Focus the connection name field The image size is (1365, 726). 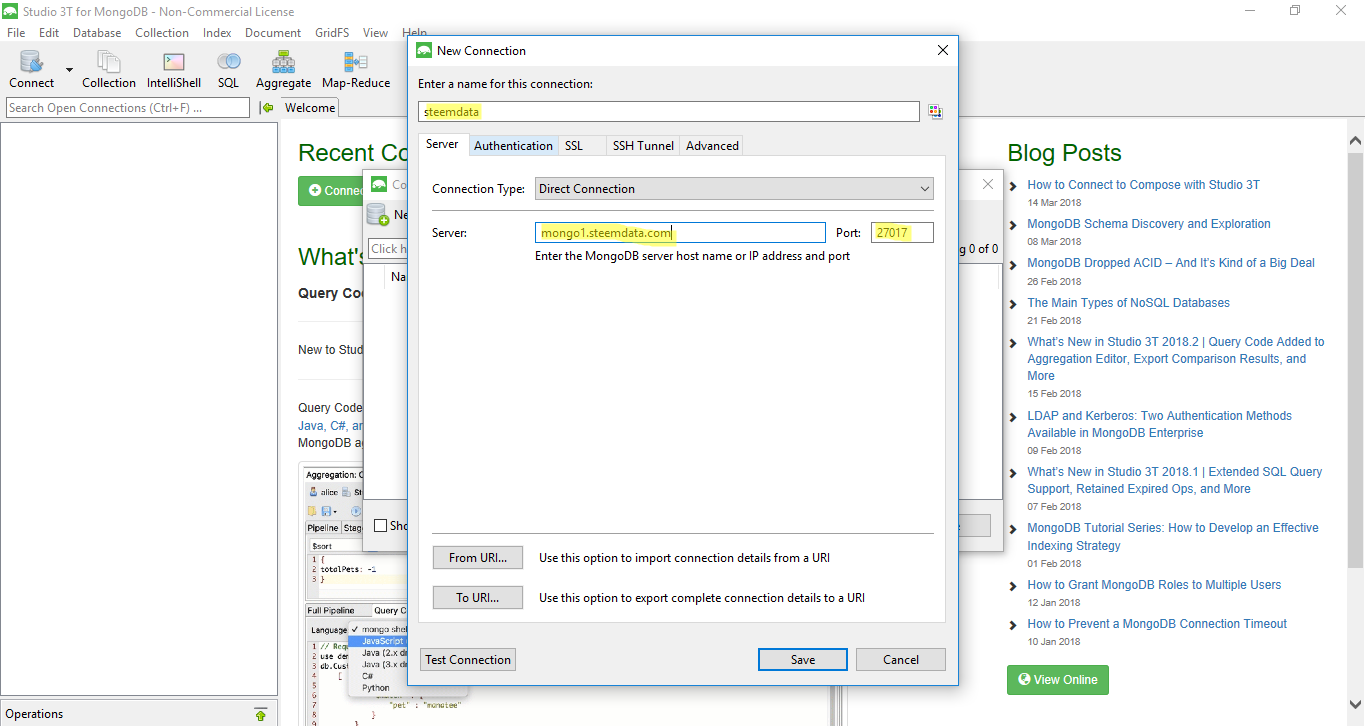(x=668, y=112)
